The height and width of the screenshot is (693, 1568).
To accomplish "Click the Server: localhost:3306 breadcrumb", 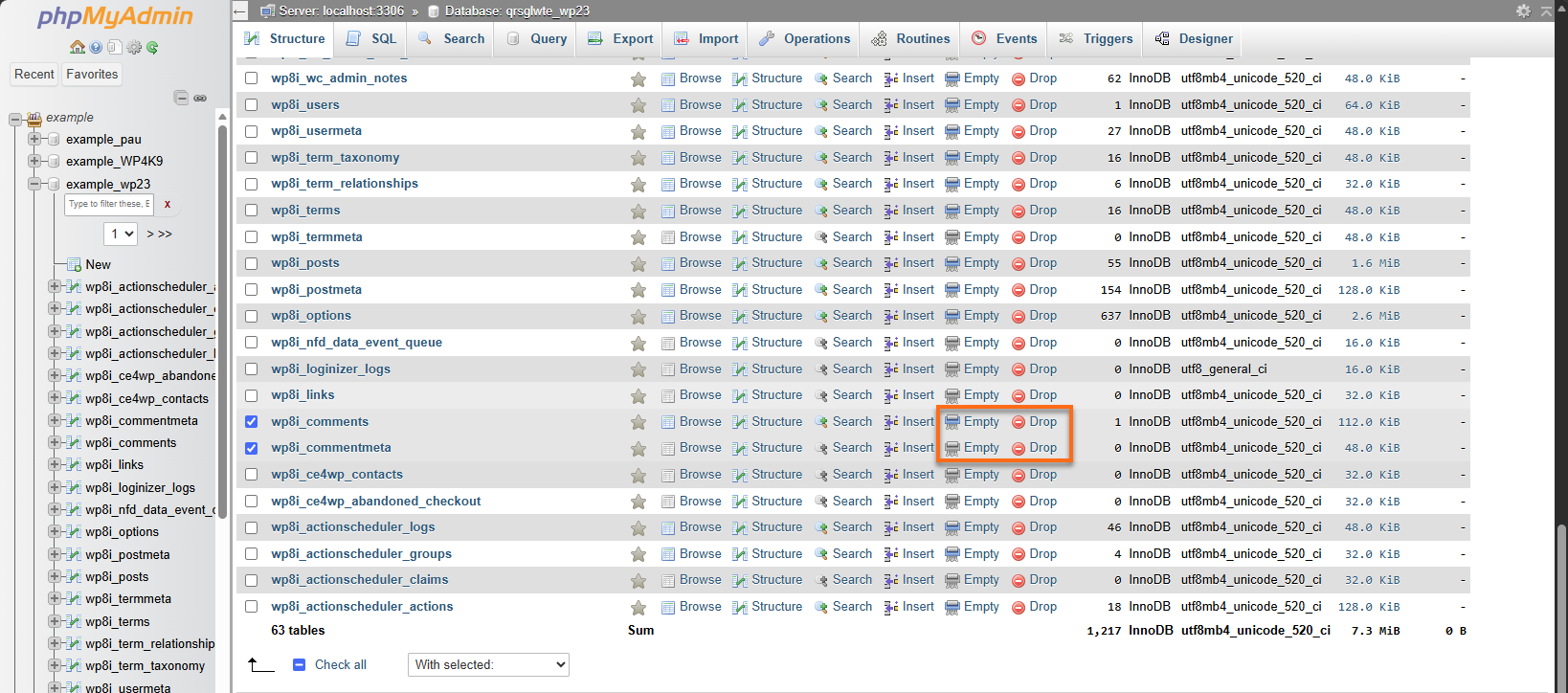I will (x=342, y=11).
